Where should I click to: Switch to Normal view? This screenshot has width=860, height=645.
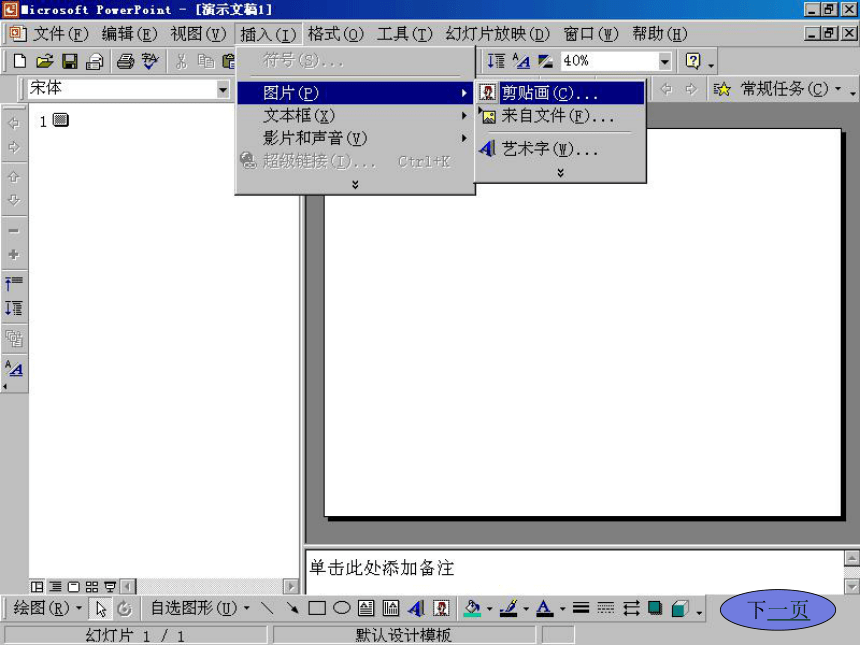[37, 587]
